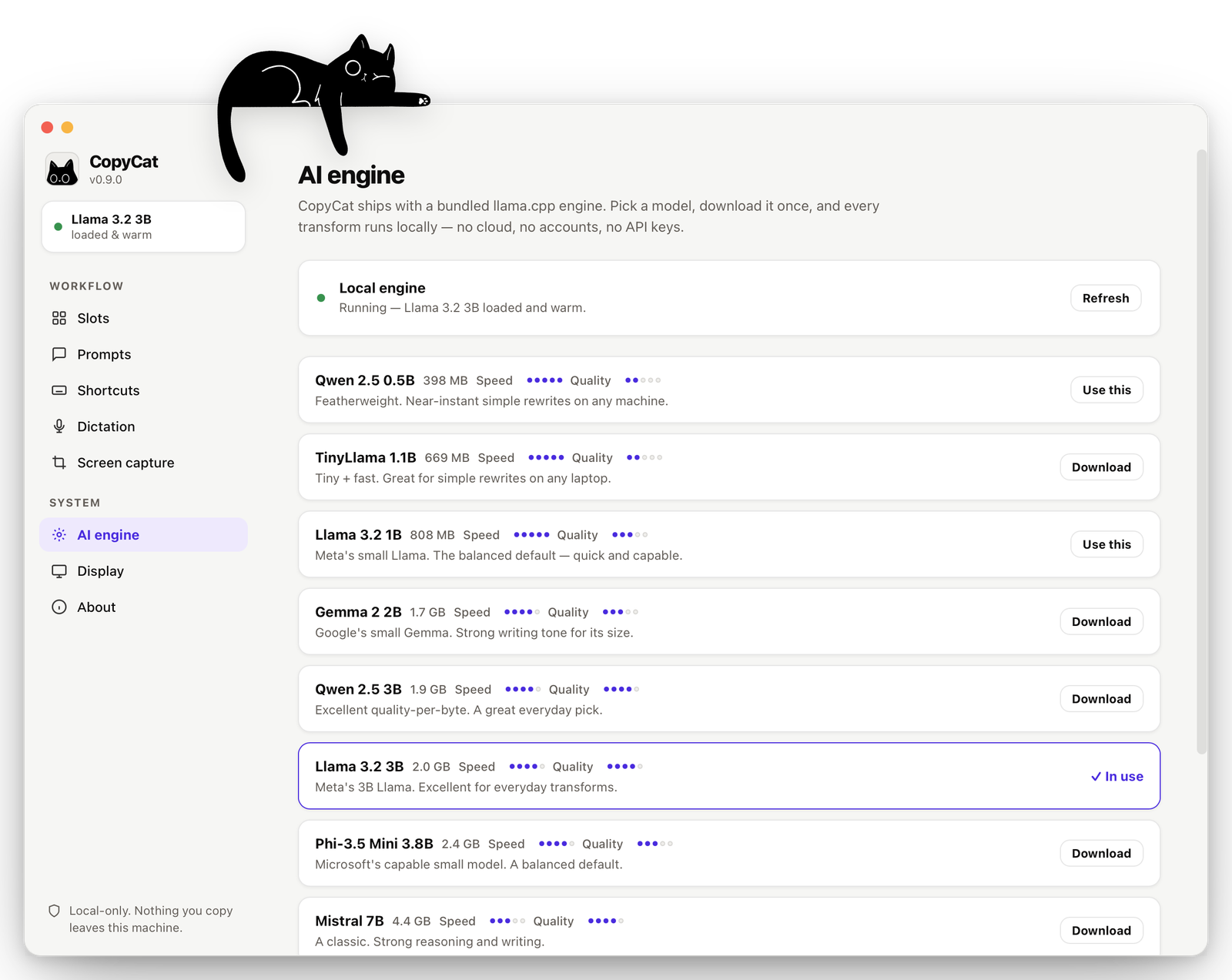This screenshot has height=980, width=1232.
Task: Click Mistral 7B quality rating dots
Action: coord(605,921)
